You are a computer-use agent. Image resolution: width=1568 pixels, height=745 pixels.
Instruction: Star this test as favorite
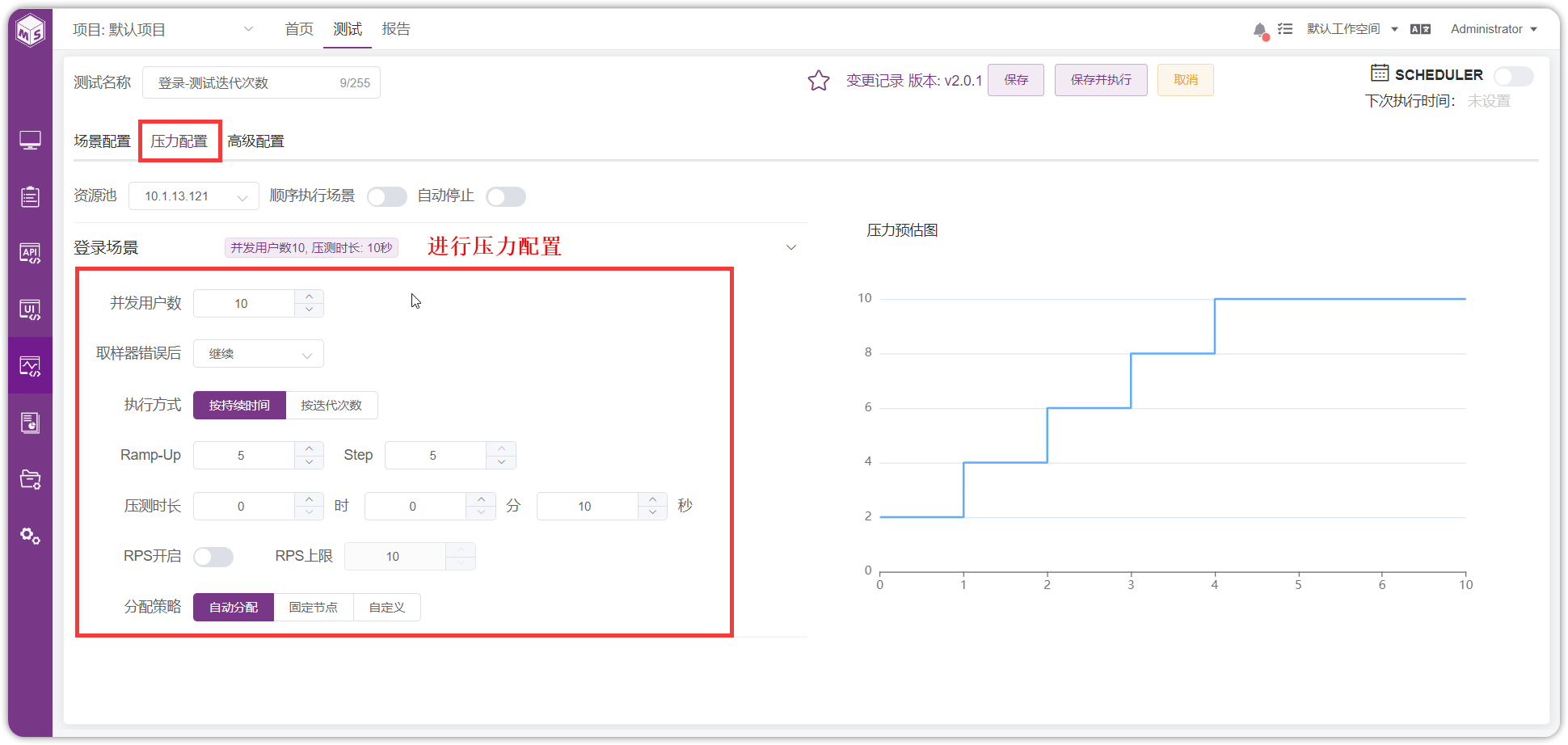[x=819, y=81]
